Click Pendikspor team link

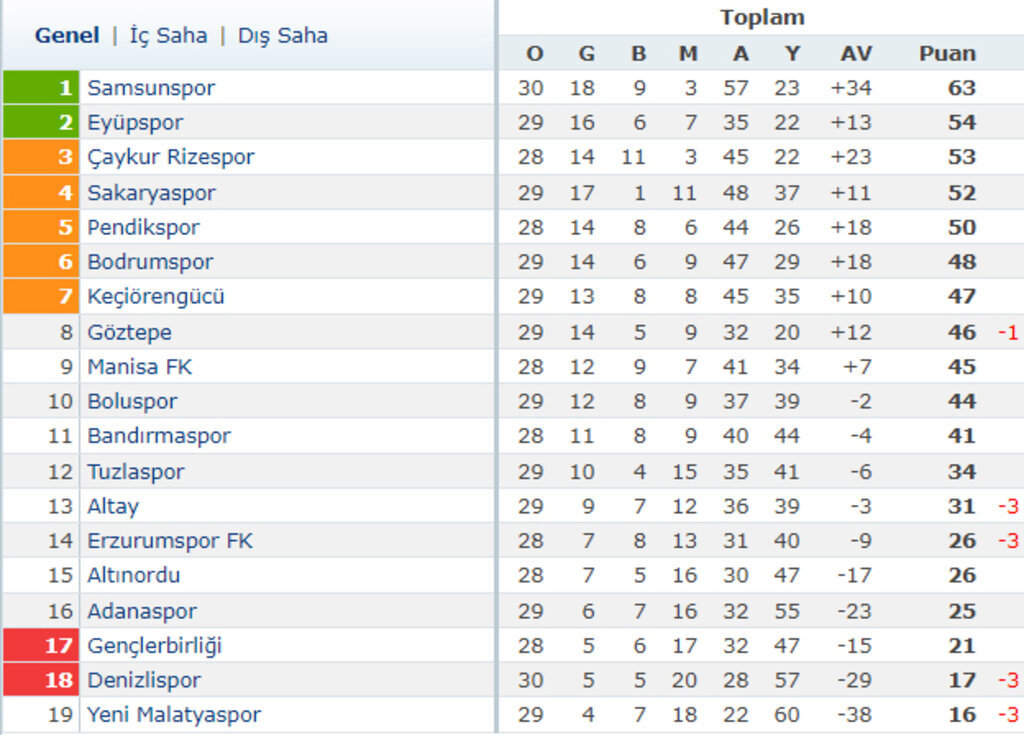click(143, 227)
